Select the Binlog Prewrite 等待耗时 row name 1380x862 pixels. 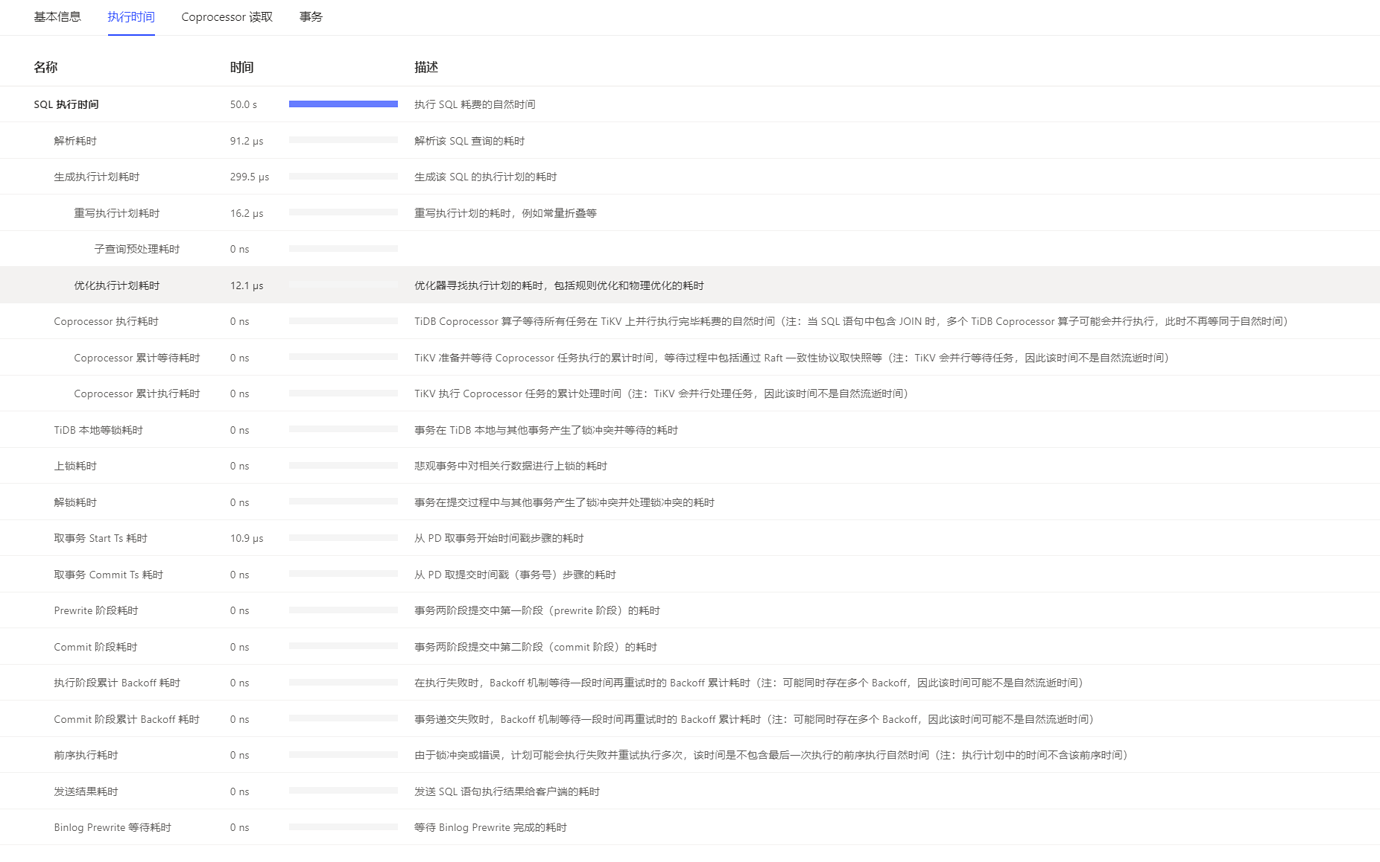[x=112, y=827]
